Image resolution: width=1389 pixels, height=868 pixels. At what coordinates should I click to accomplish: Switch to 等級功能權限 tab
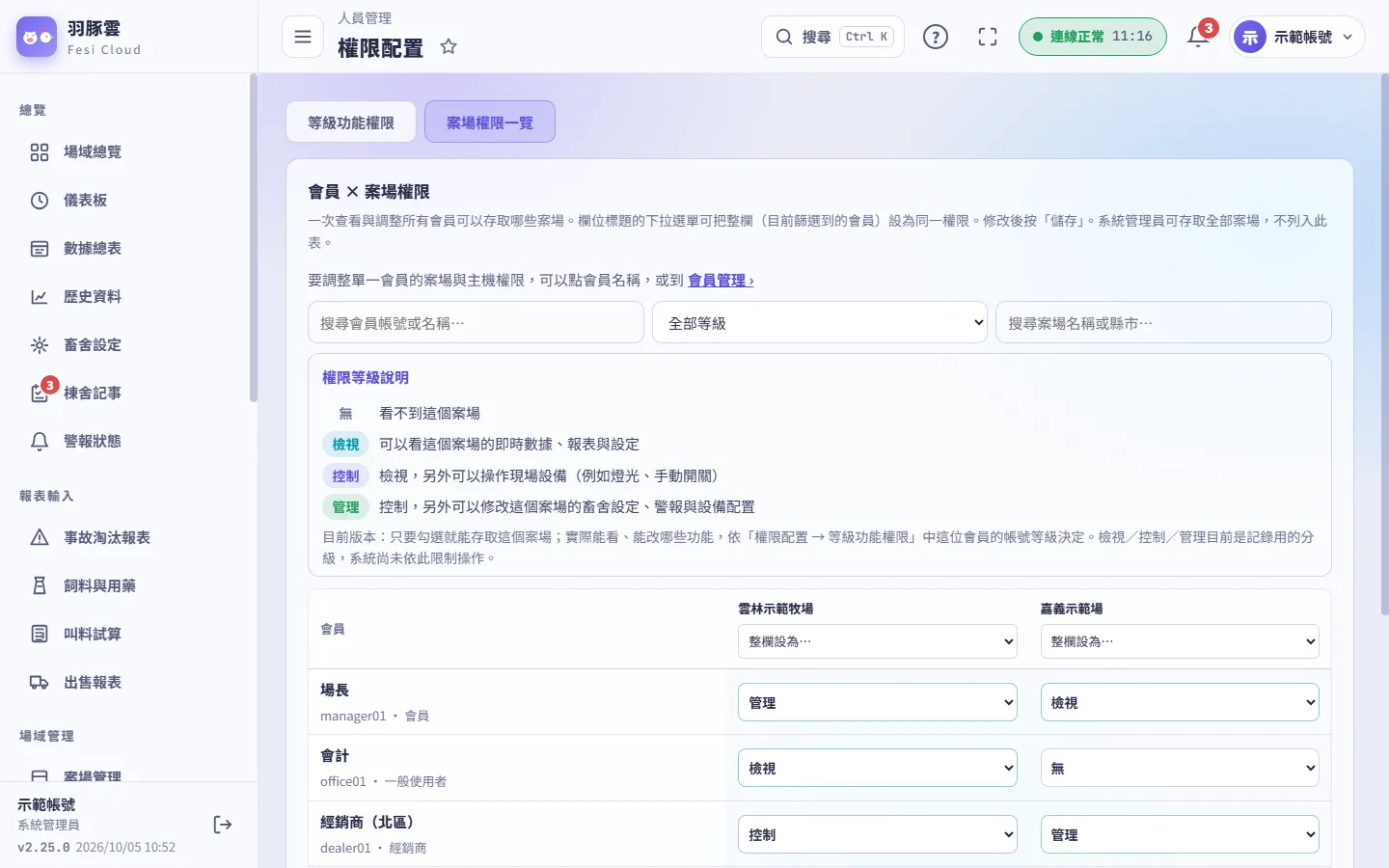pyautogui.click(x=351, y=122)
